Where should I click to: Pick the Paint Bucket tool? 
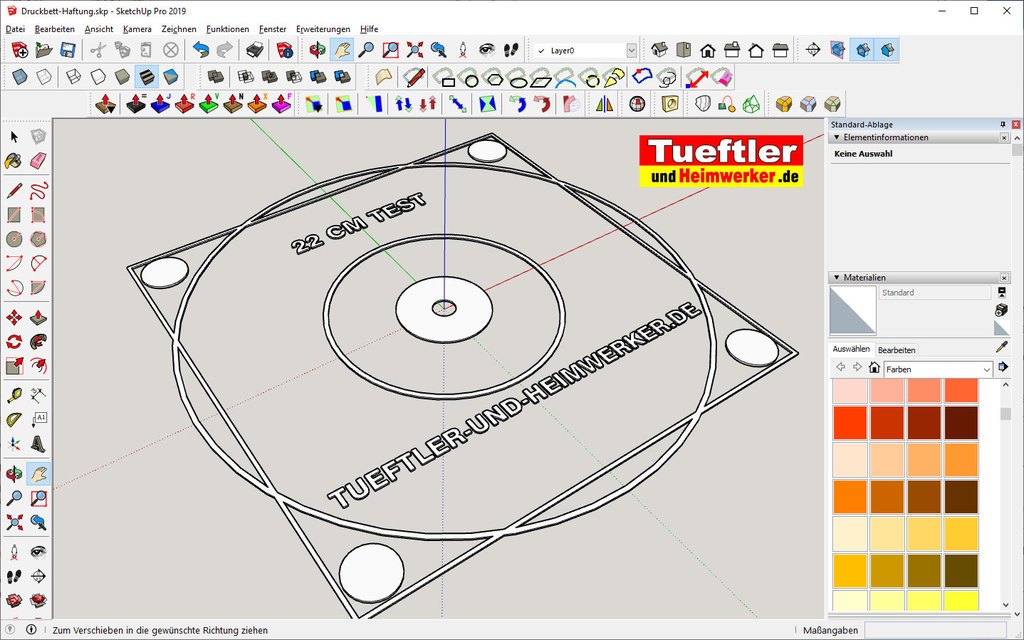pos(14,161)
